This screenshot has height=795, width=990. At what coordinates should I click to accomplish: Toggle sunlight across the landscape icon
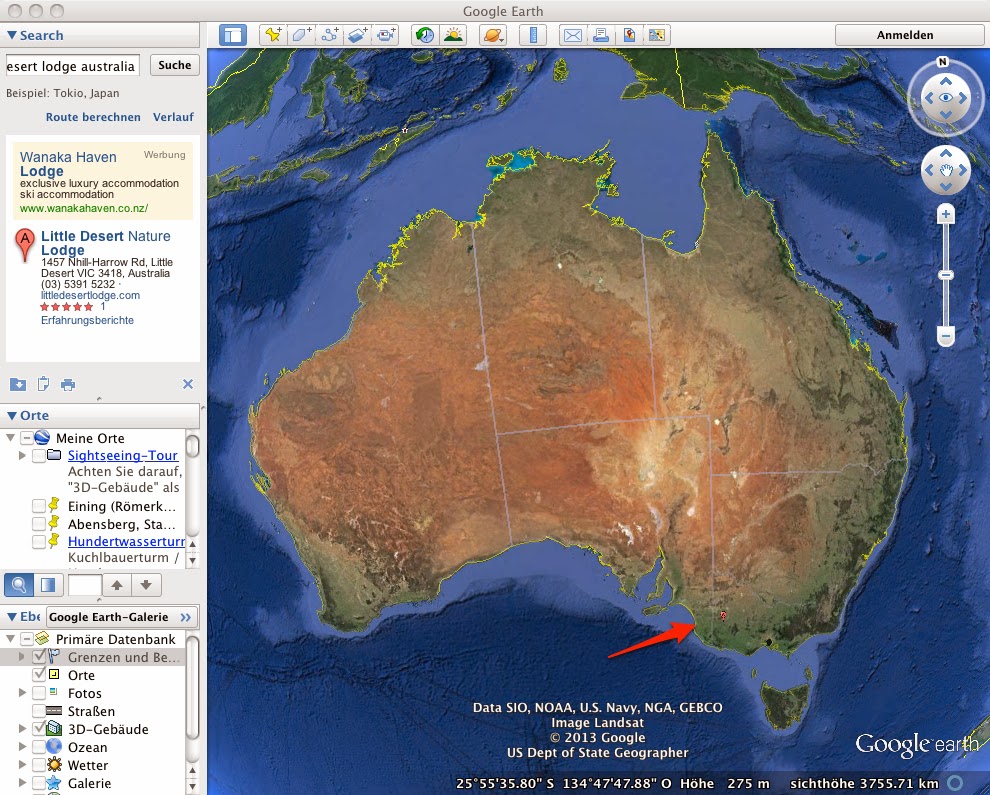point(453,35)
